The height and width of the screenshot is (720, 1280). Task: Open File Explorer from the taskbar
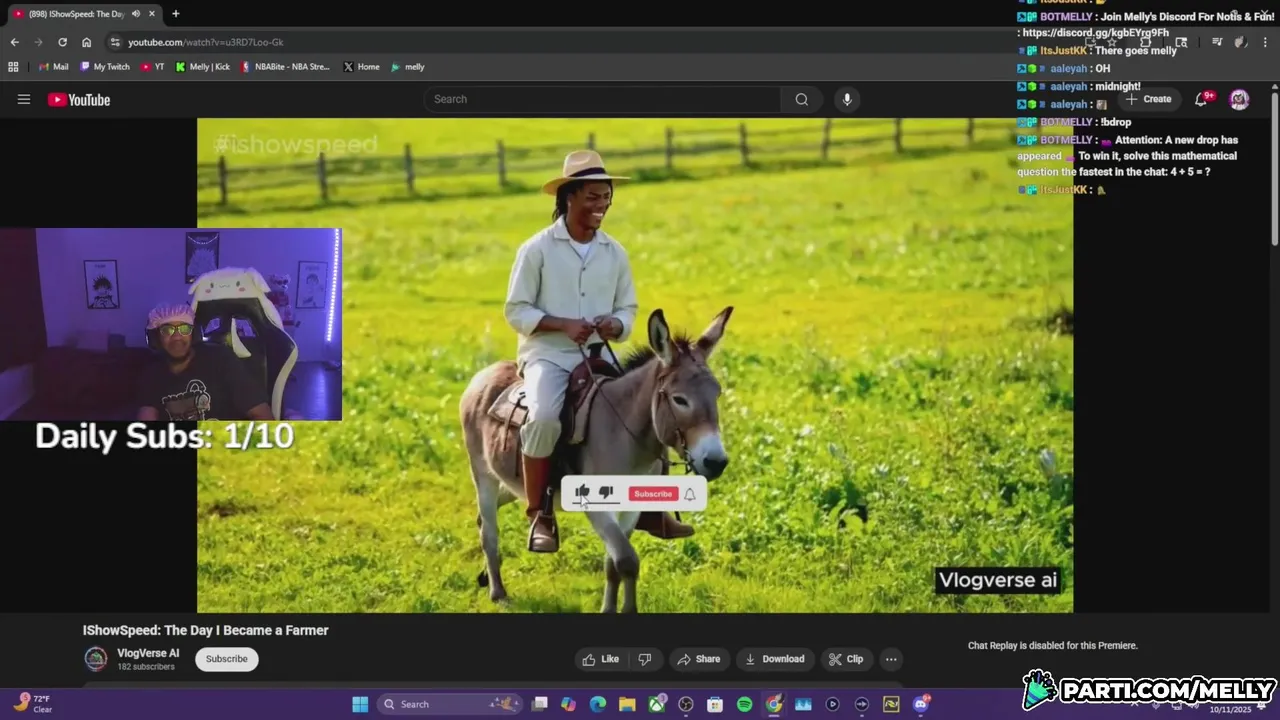(627, 704)
